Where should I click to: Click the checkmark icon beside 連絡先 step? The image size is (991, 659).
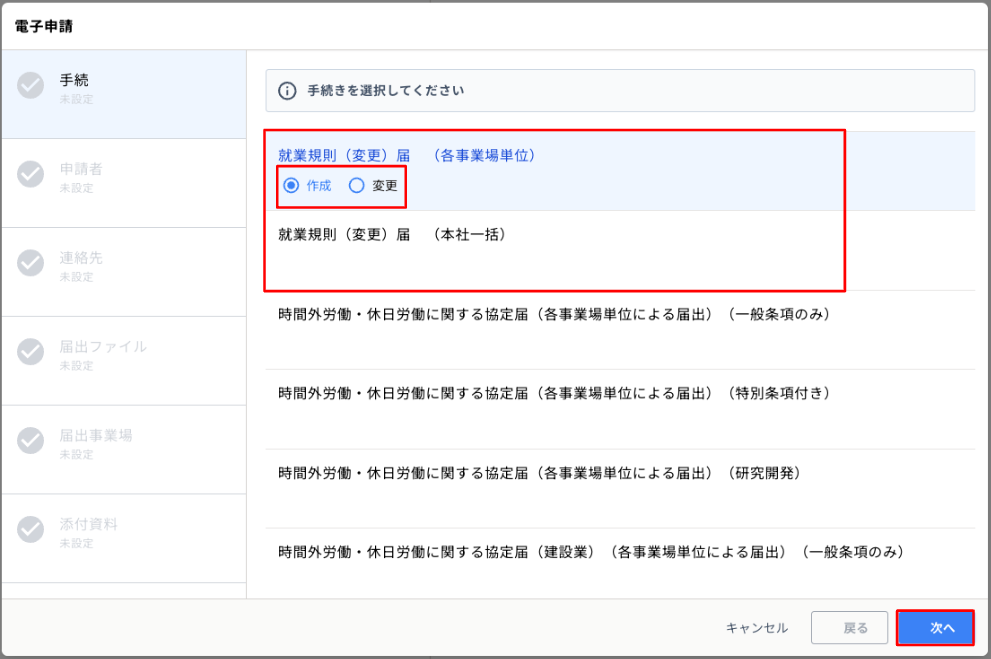tap(30, 263)
